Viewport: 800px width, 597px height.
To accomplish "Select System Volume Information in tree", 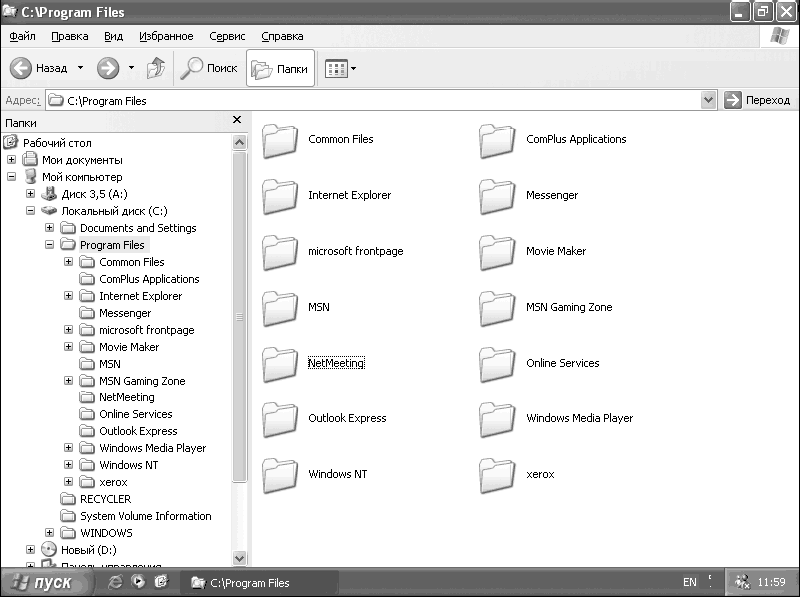I will 145,516.
